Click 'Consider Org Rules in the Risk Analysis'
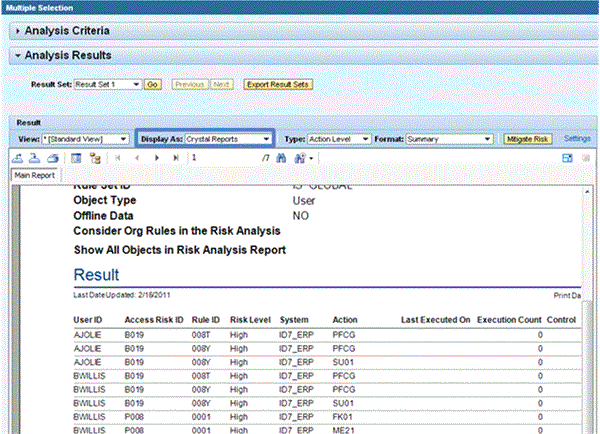 (177, 231)
